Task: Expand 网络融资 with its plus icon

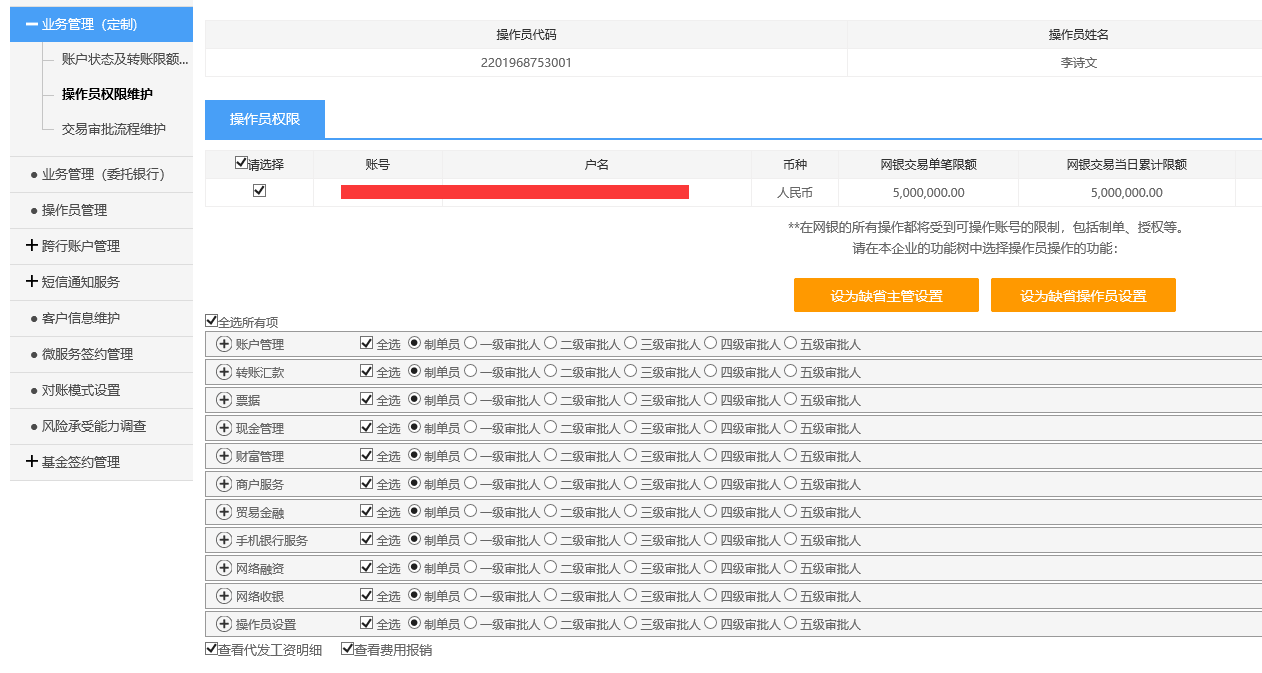Action: [x=224, y=568]
